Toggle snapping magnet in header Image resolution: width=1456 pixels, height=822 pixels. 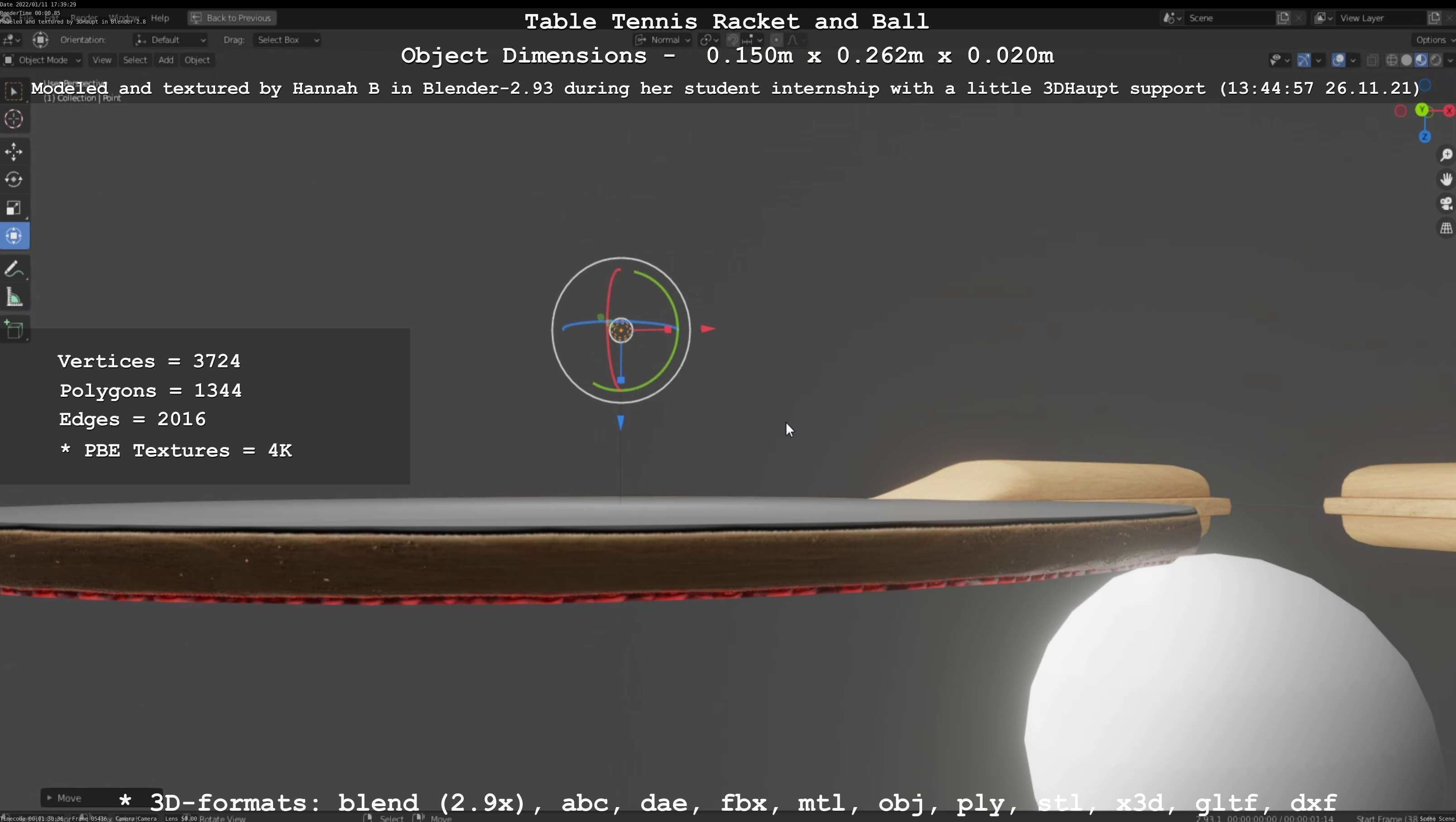[732, 40]
